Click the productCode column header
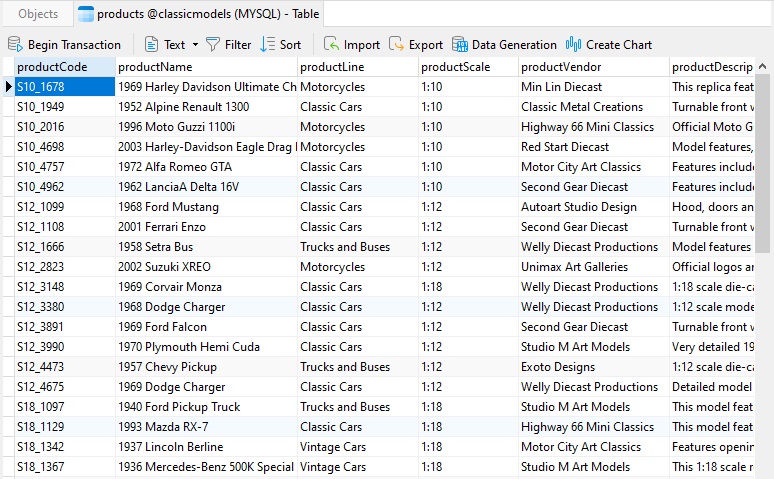The width and height of the screenshot is (774, 479). (x=65, y=67)
